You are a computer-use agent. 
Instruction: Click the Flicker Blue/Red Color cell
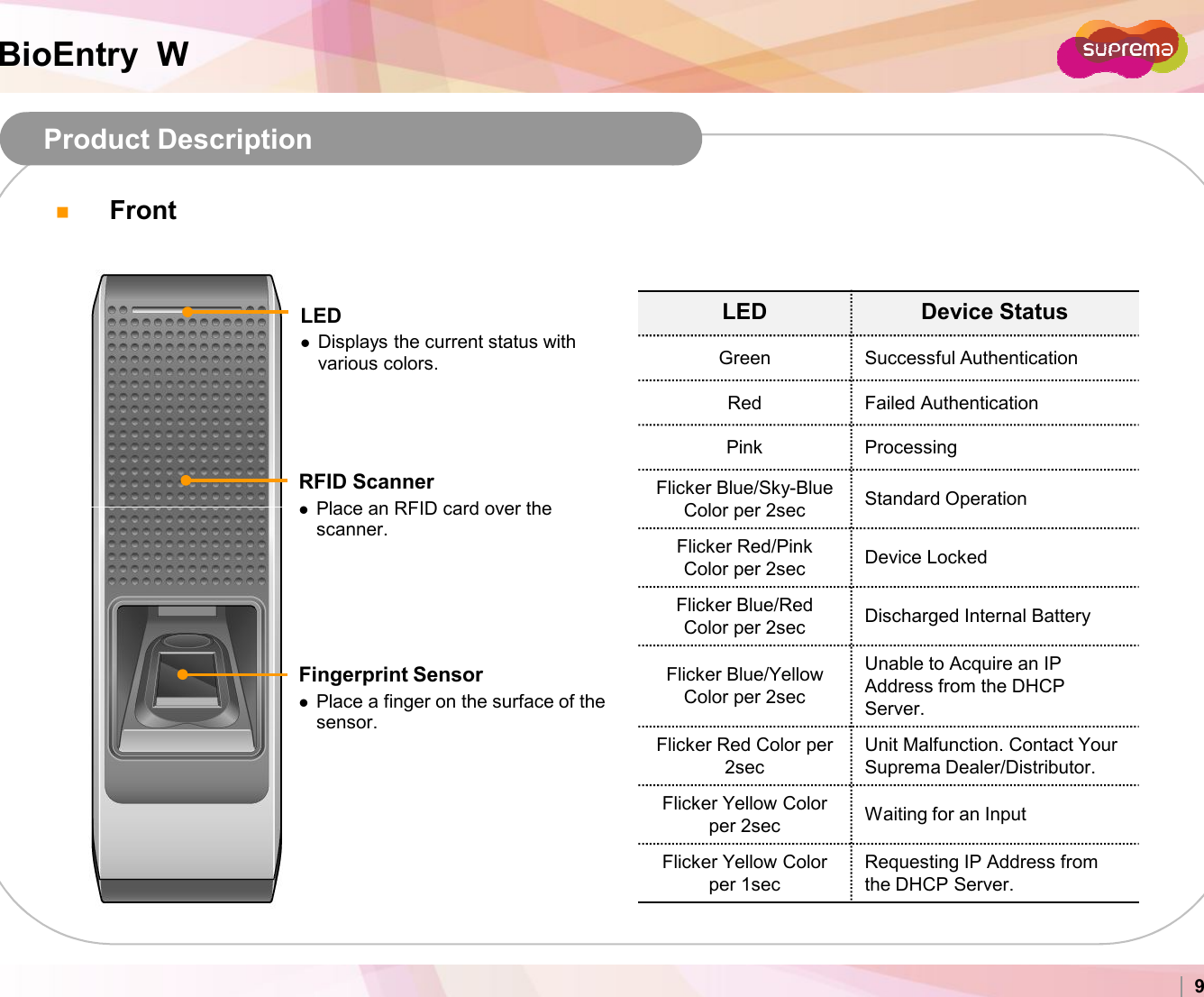[744, 616]
